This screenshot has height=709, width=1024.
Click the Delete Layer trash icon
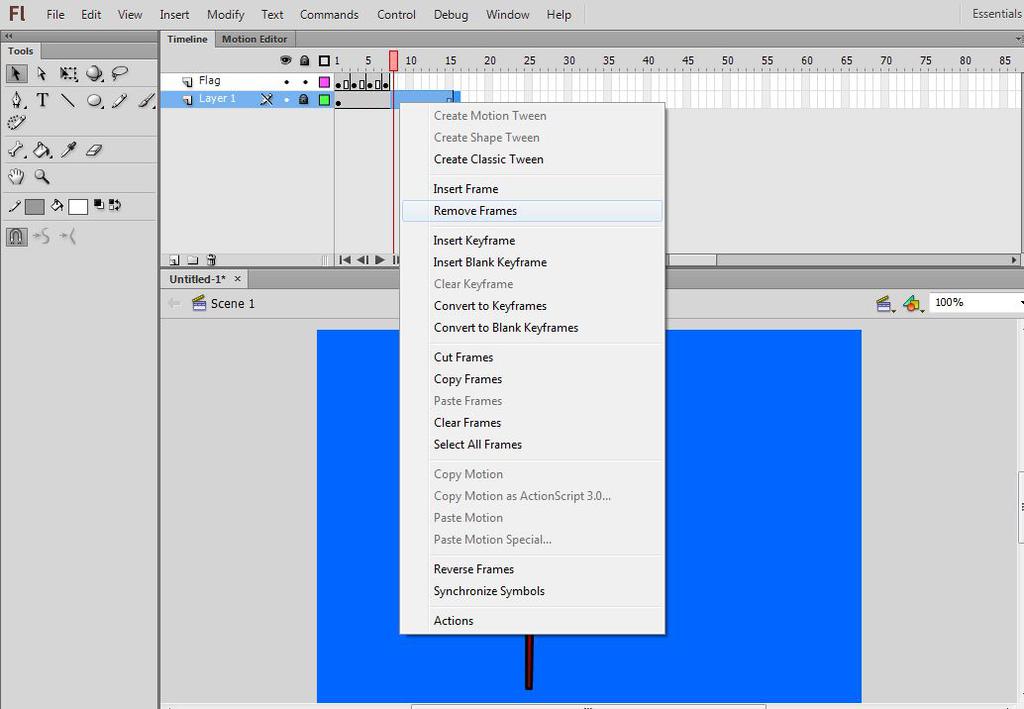pyautogui.click(x=210, y=260)
